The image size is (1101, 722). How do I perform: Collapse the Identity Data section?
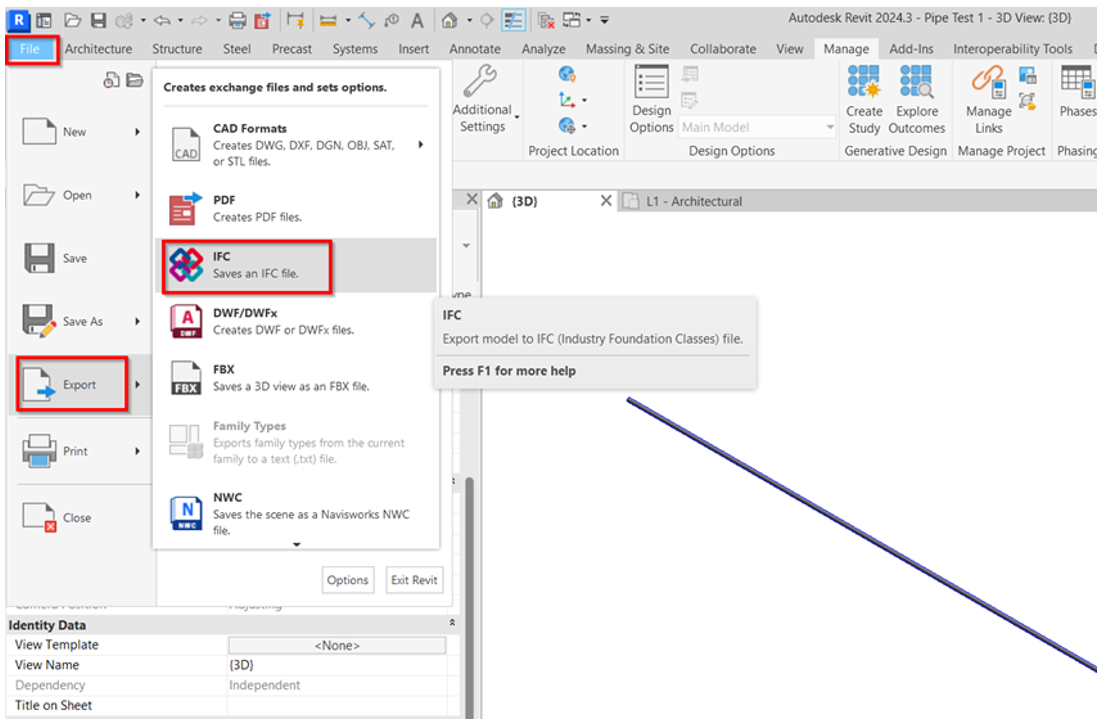pos(452,623)
